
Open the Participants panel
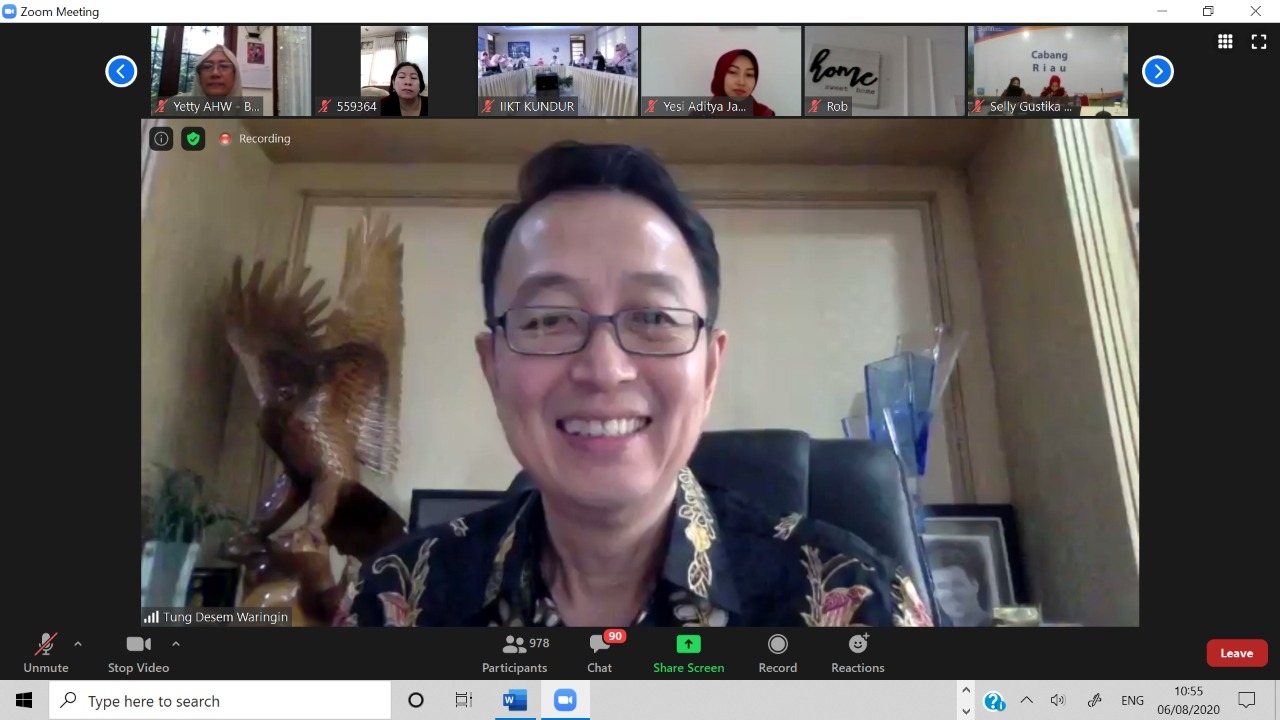pos(514,653)
